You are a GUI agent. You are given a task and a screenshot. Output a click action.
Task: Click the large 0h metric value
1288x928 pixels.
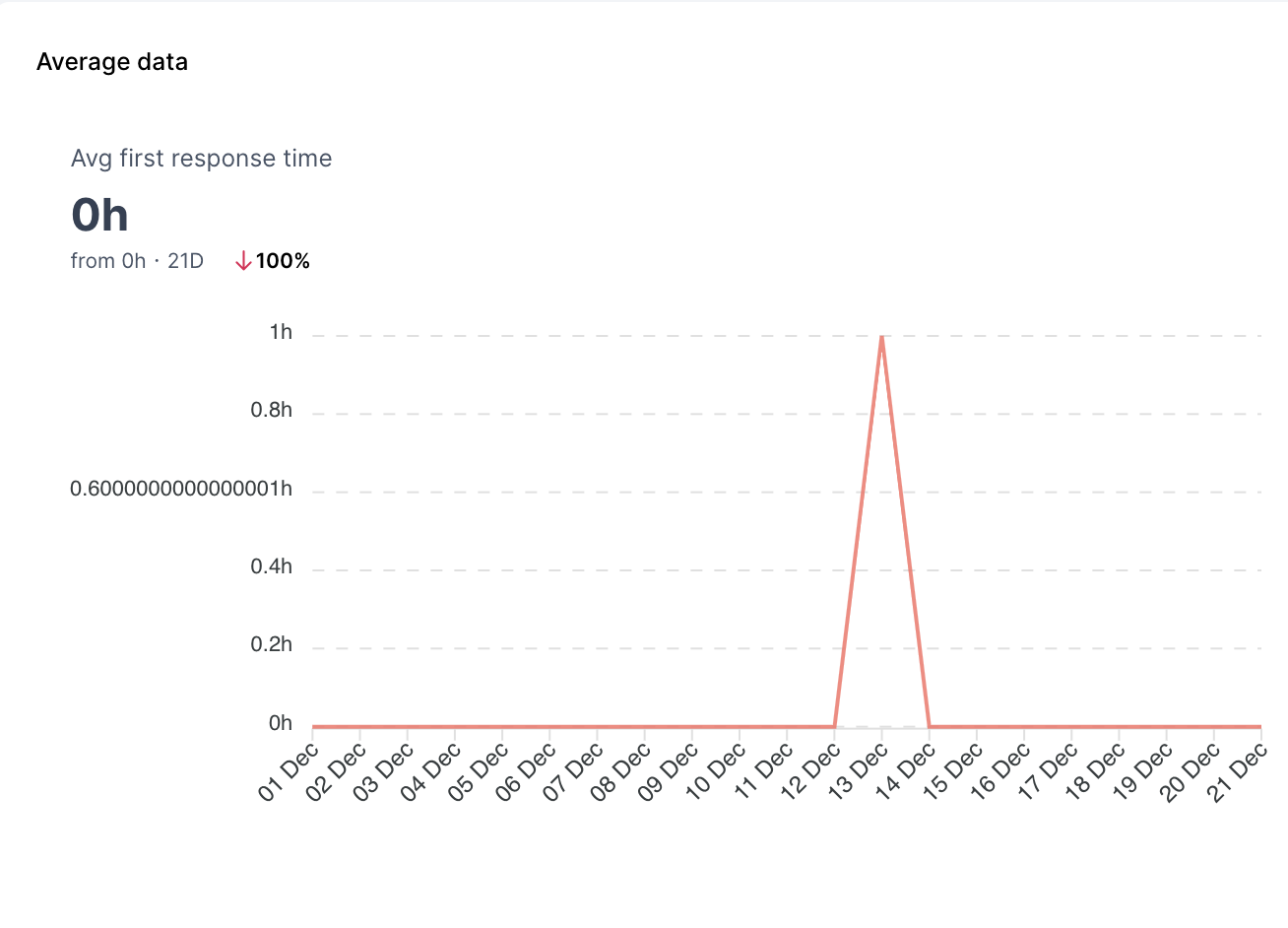tap(99, 215)
